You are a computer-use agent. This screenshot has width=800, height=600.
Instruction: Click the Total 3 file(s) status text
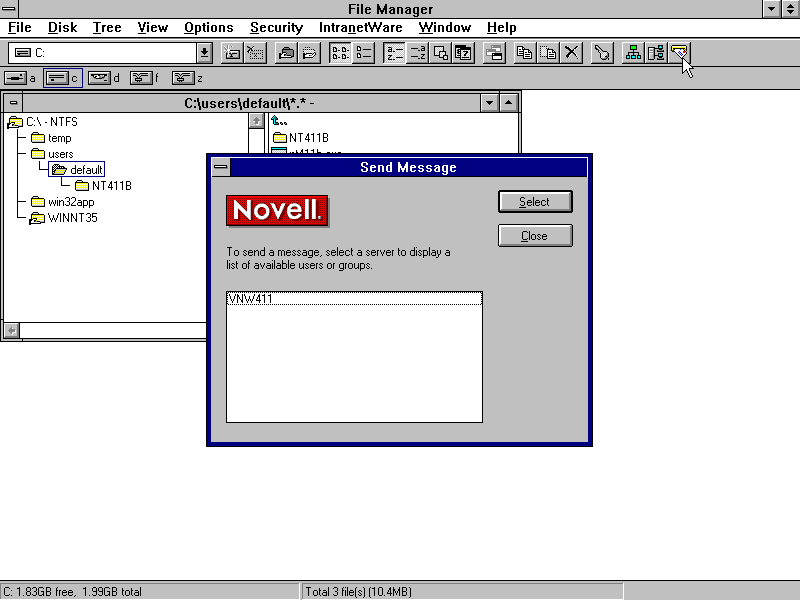[358, 592]
